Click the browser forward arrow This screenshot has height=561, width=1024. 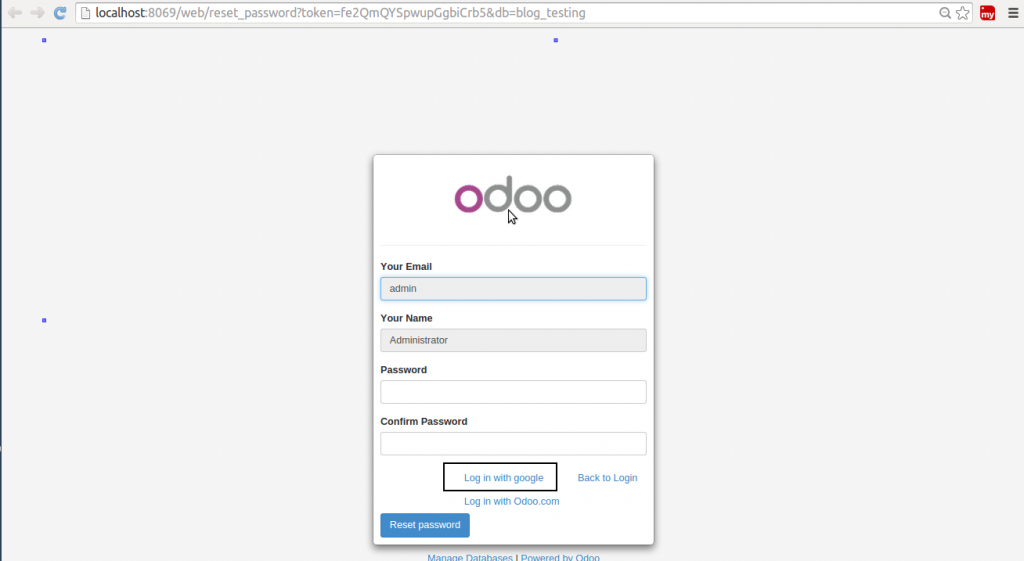click(x=37, y=12)
